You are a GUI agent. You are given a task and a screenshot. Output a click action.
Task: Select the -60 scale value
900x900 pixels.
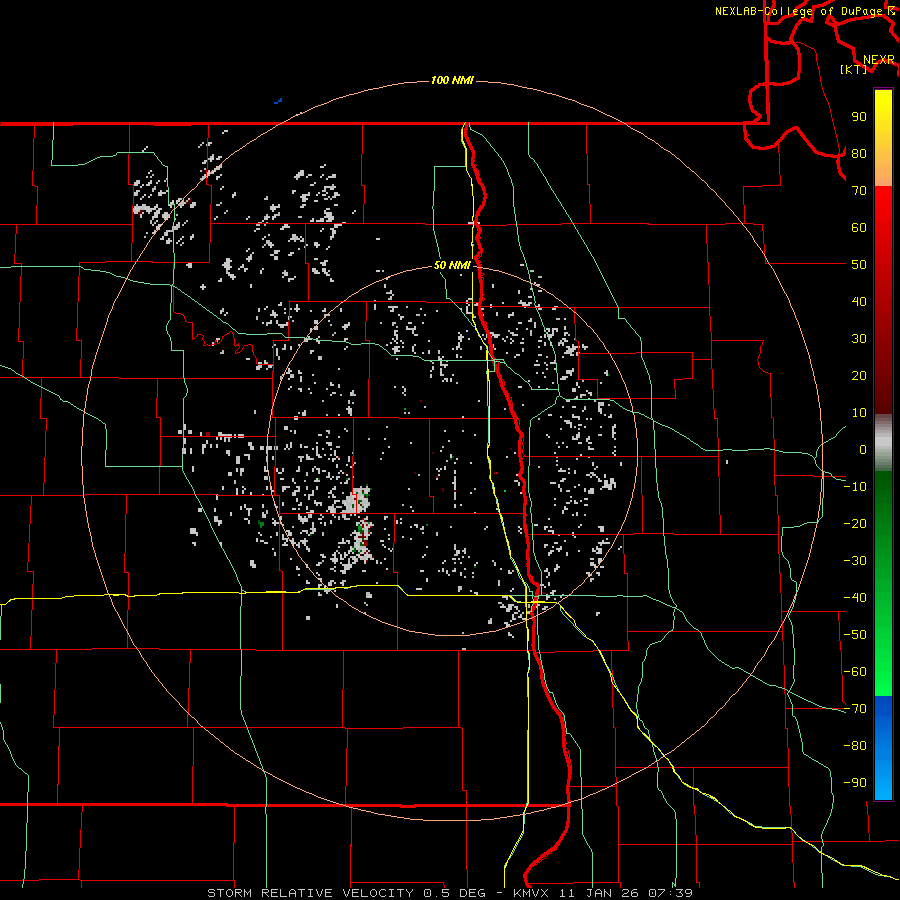(855, 672)
